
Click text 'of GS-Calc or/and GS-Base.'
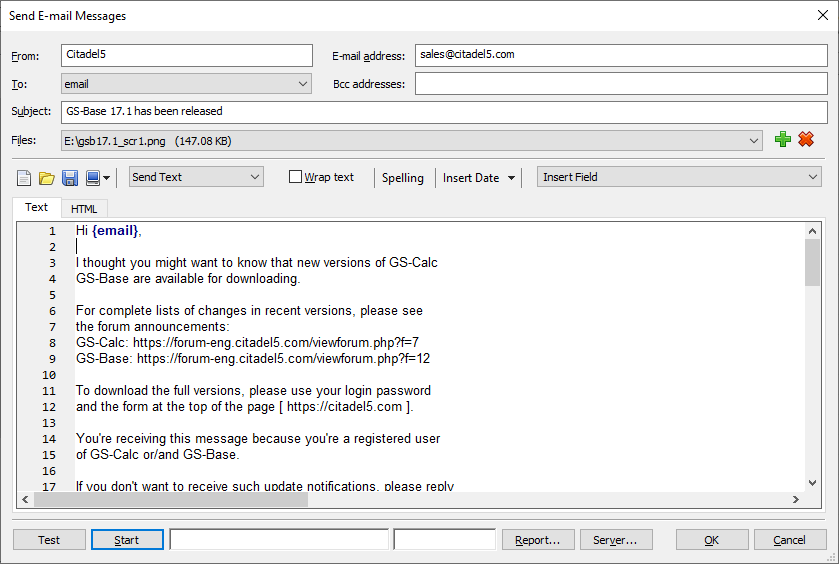[158, 454]
